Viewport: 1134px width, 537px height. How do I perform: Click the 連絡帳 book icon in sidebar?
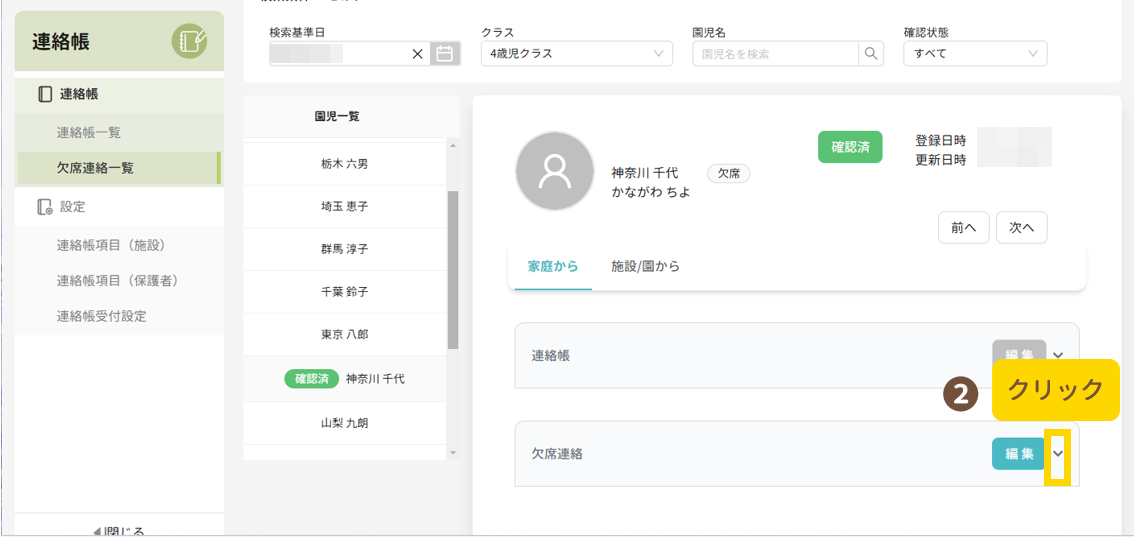44,94
